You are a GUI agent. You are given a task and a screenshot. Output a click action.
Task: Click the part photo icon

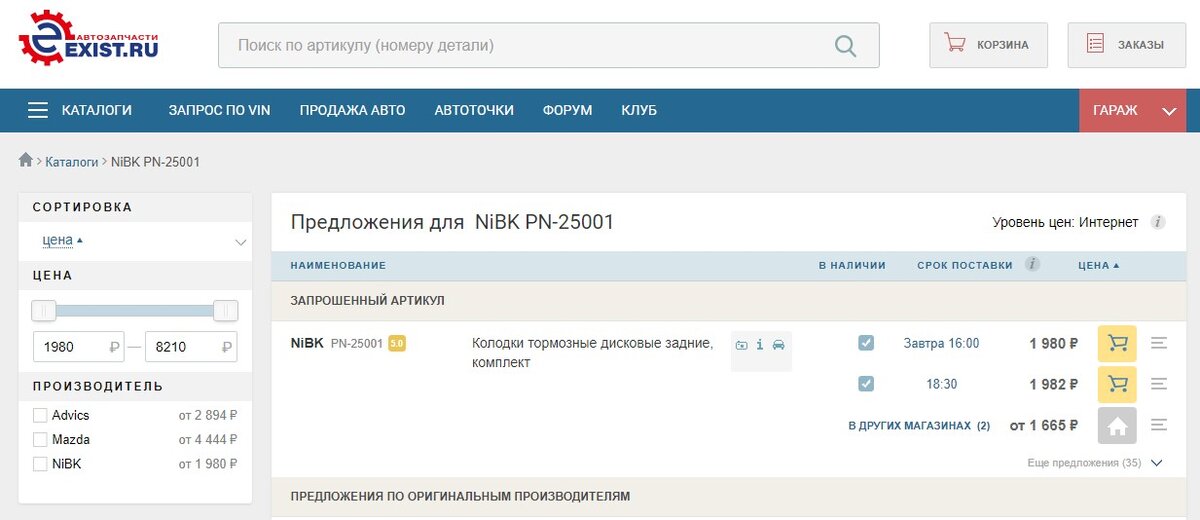pos(741,345)
